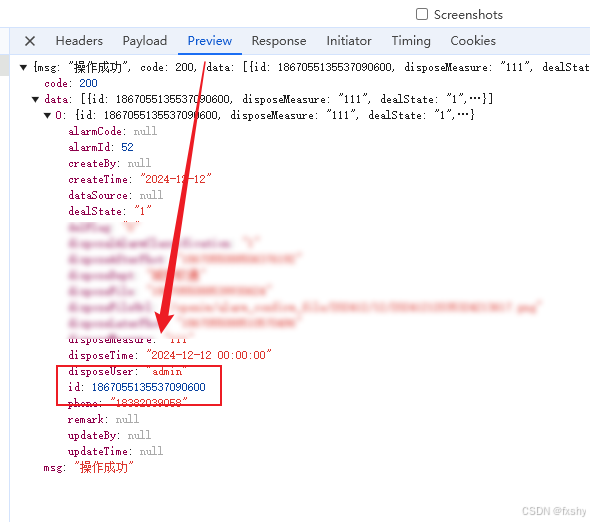Select the disposeUser admin line
The image size is (590, 522).
click(x=127, y=371)
